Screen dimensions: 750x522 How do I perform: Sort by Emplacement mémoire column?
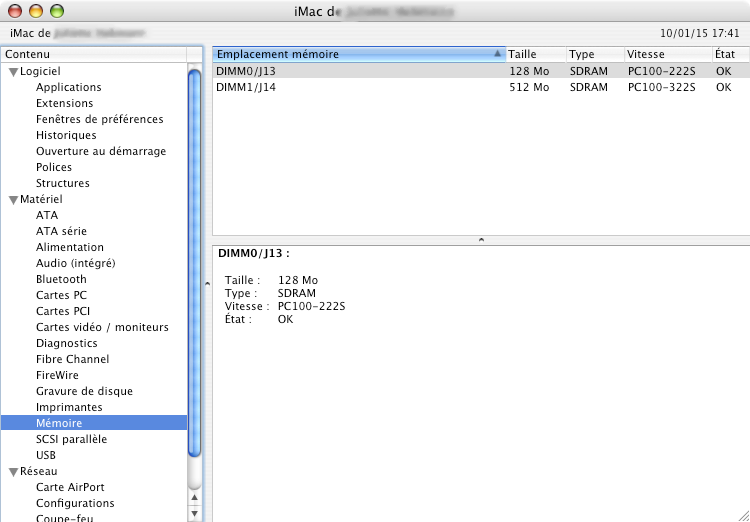(359, 54)
